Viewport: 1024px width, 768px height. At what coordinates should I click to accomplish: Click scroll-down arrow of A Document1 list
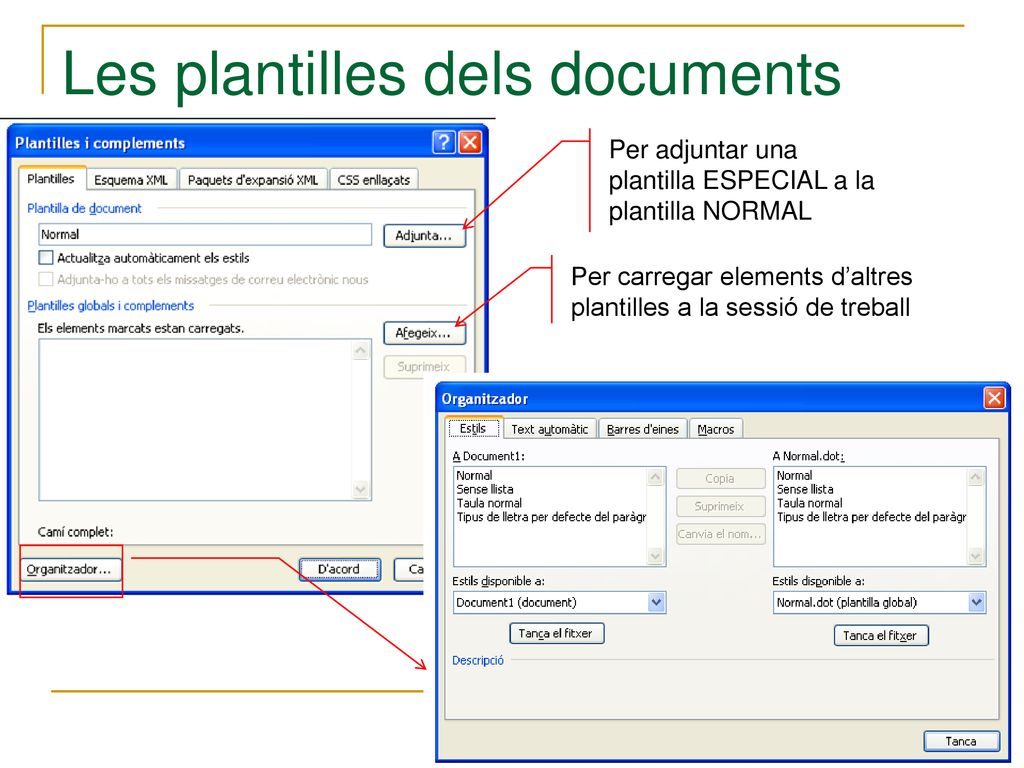click(x=655, y=556)
